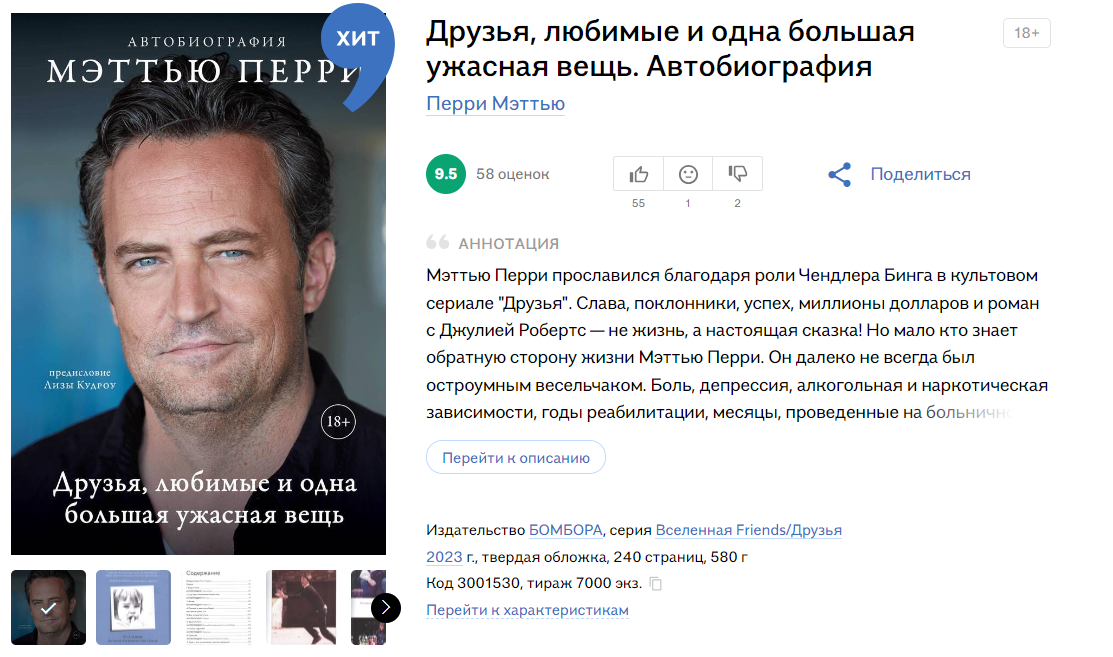Click the green 9.5 rating badge
Screen dimensions: 1113x657
click(x=446, y=174)
